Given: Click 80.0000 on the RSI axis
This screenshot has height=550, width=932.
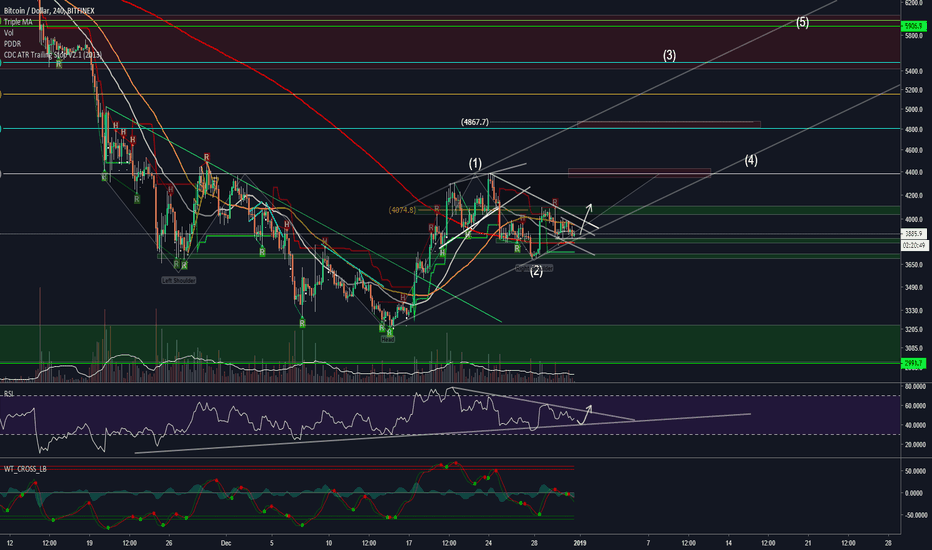Looking at the screenshot, I should coord(915,386).
